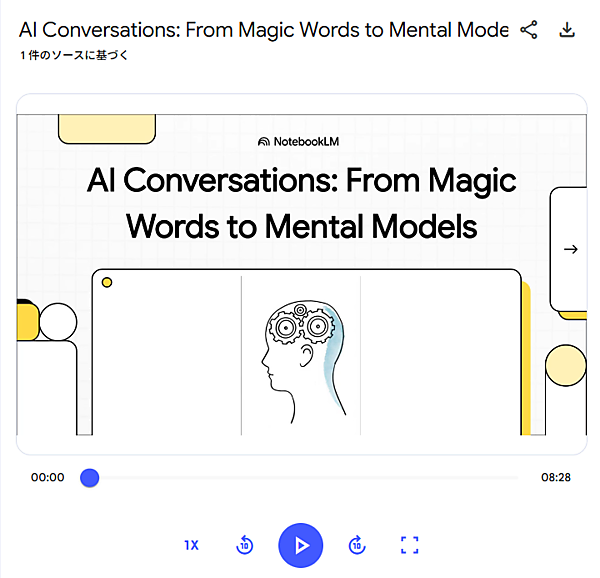The width and height of the screenshot is (600, 578).
Task: Click the small yellow dot on the card
Action: coord(107,283)
